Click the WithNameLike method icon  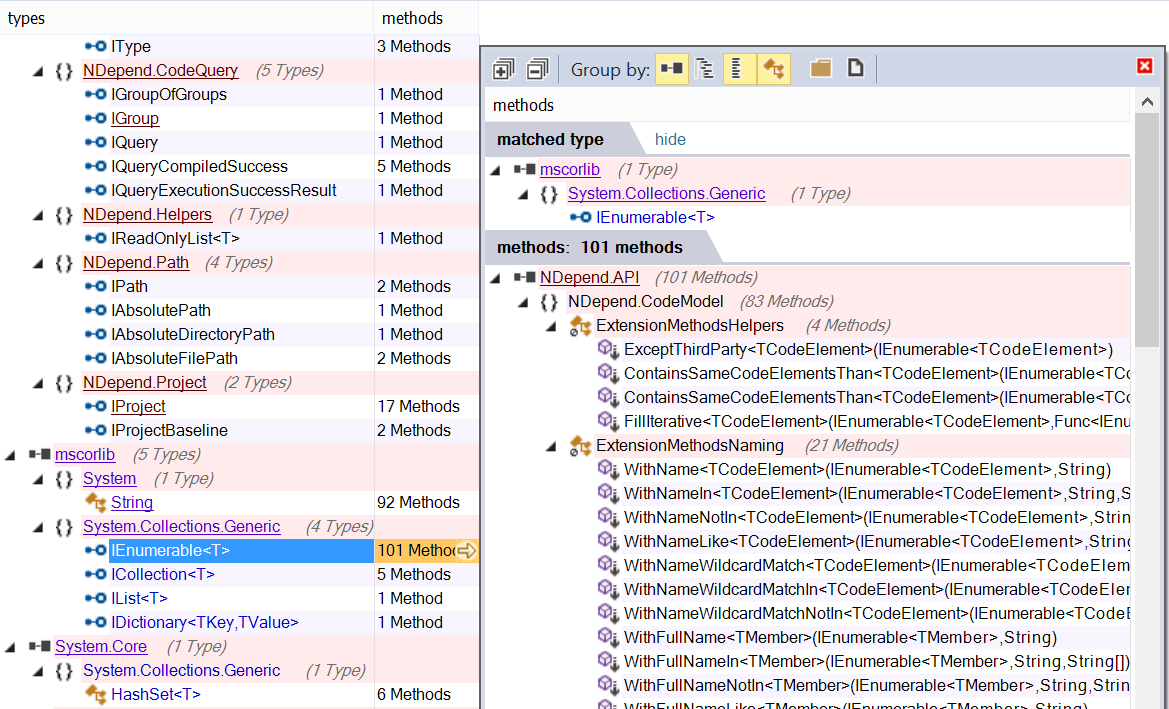click(x=608, y=541)
